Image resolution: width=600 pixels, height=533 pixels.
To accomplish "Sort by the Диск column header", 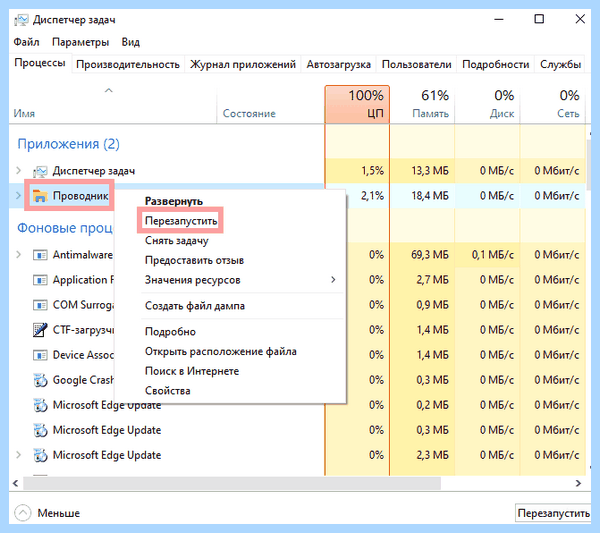I will click(x=488, y=104).
